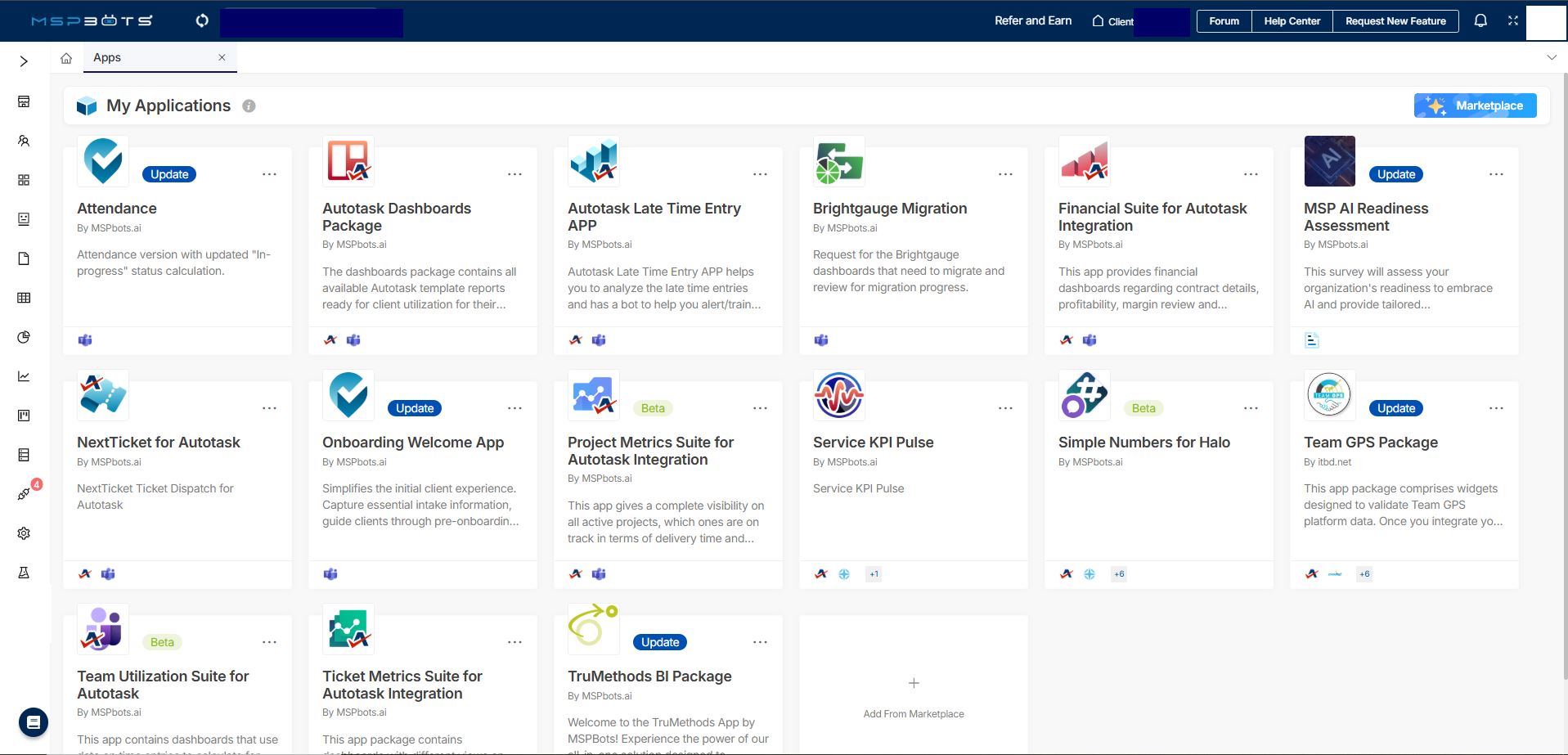
Task: Click Add From Marketplace tile
Action: pos(913,697)
